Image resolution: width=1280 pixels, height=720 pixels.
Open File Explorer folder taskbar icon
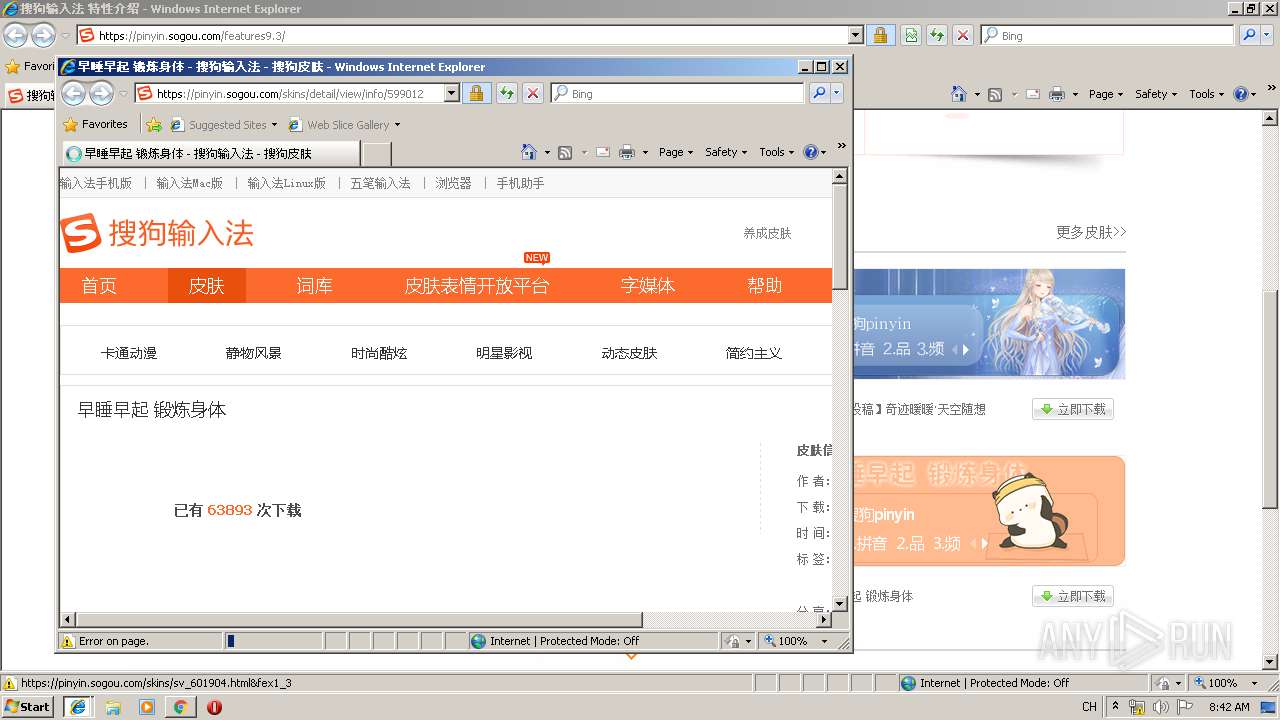(113, 707)
